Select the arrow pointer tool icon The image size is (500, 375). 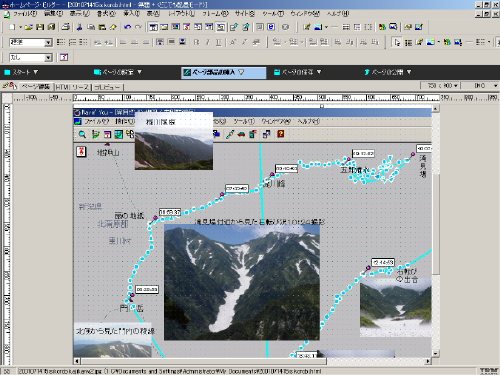coord(397,42)
